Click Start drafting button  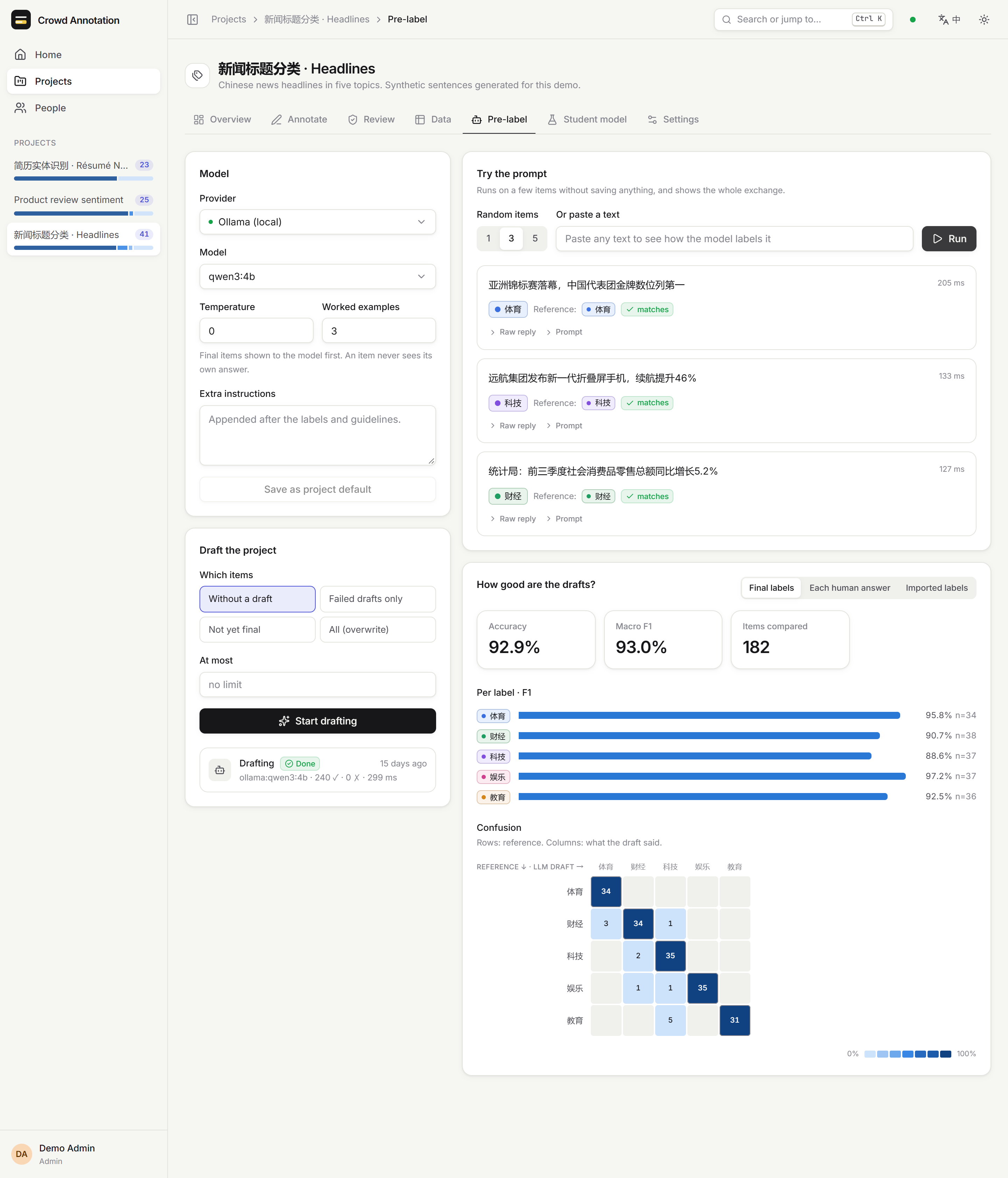[x=318, y=721]
